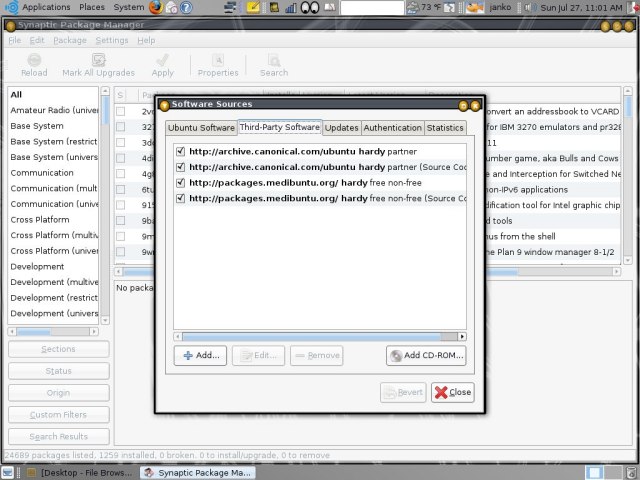Open the mail launcher in top panel
This screenshot has height=480, width=640.
click(171, 7)
